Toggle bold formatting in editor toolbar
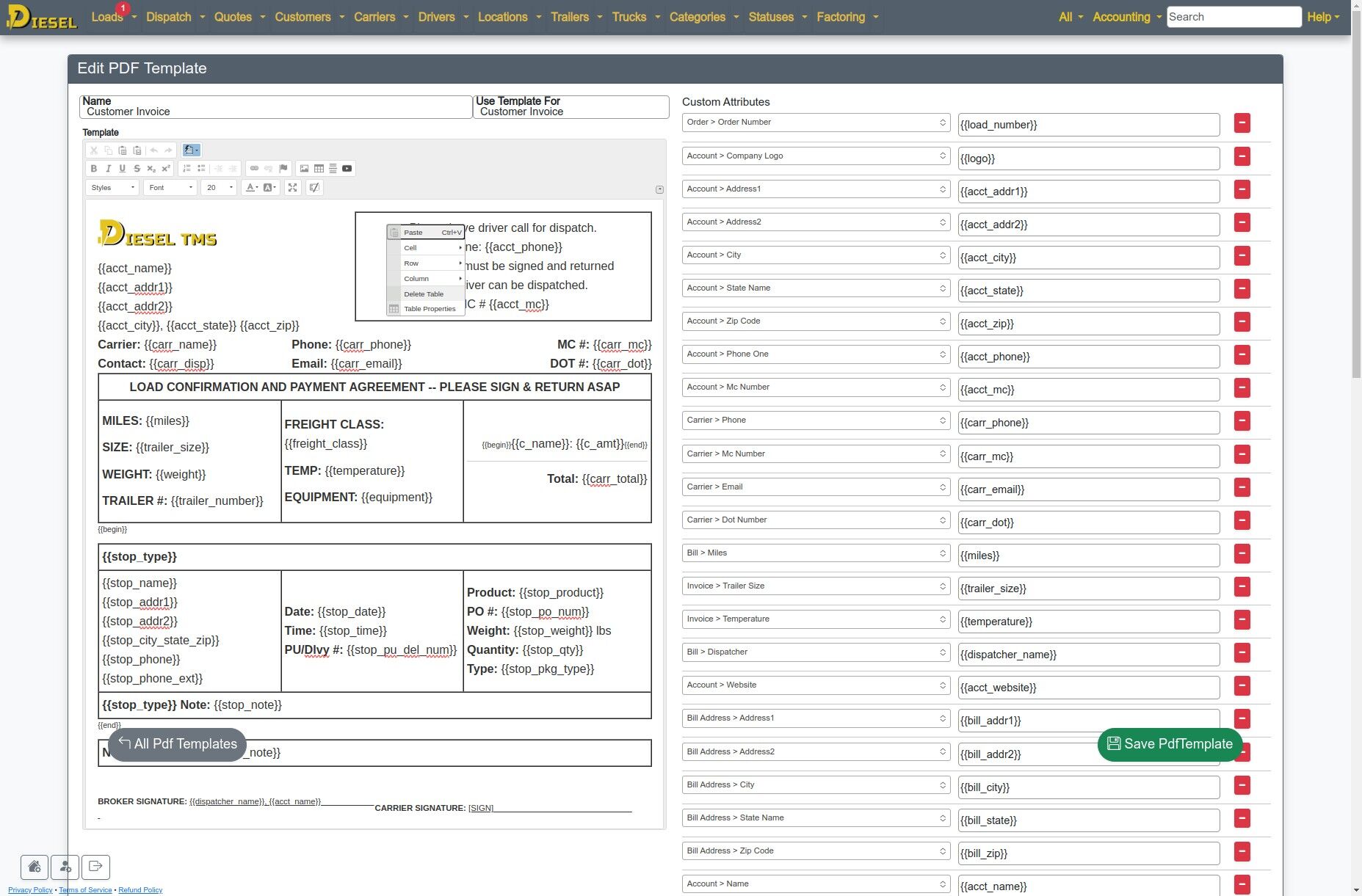 click(94, 169)
